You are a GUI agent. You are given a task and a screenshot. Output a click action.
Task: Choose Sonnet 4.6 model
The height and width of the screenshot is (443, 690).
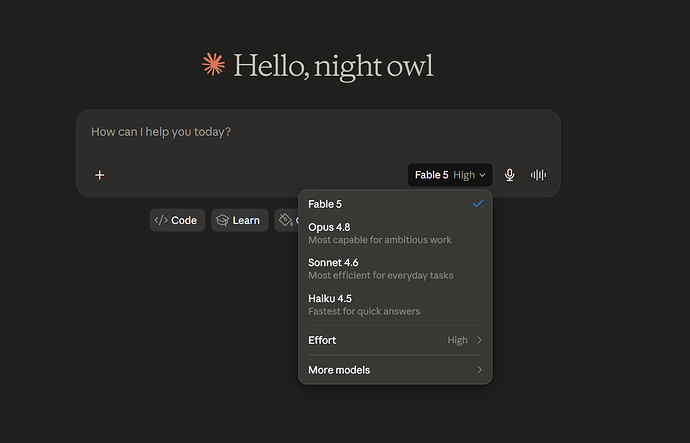[395, 269]
